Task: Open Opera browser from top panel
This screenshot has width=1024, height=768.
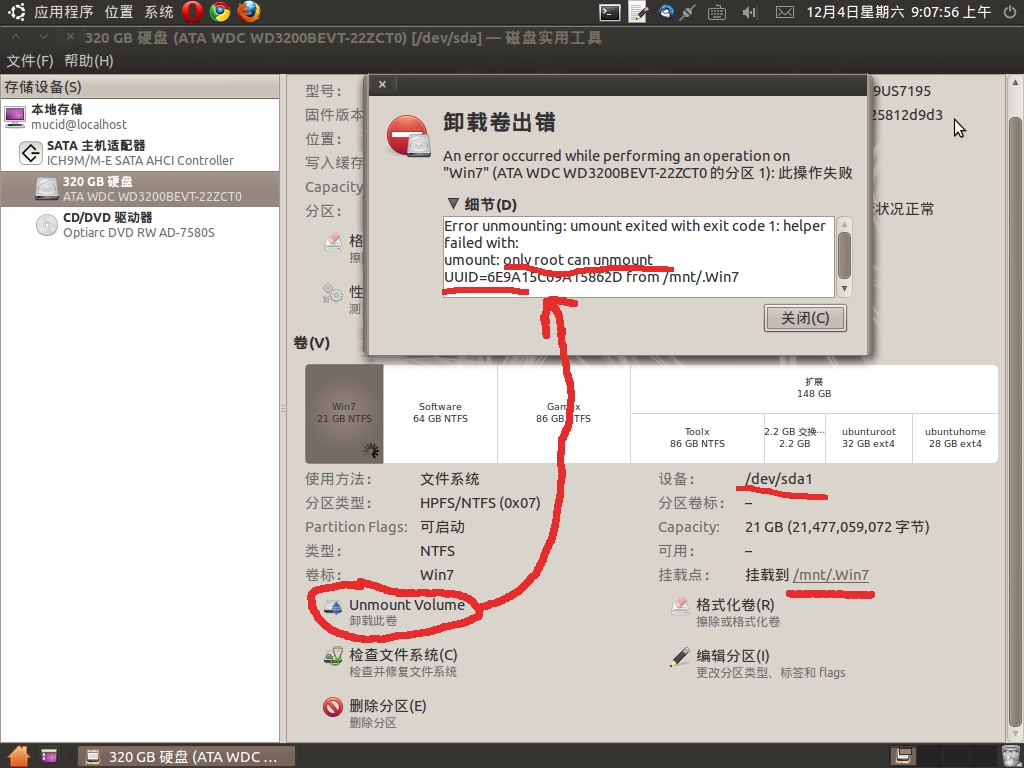Action: 192,12
